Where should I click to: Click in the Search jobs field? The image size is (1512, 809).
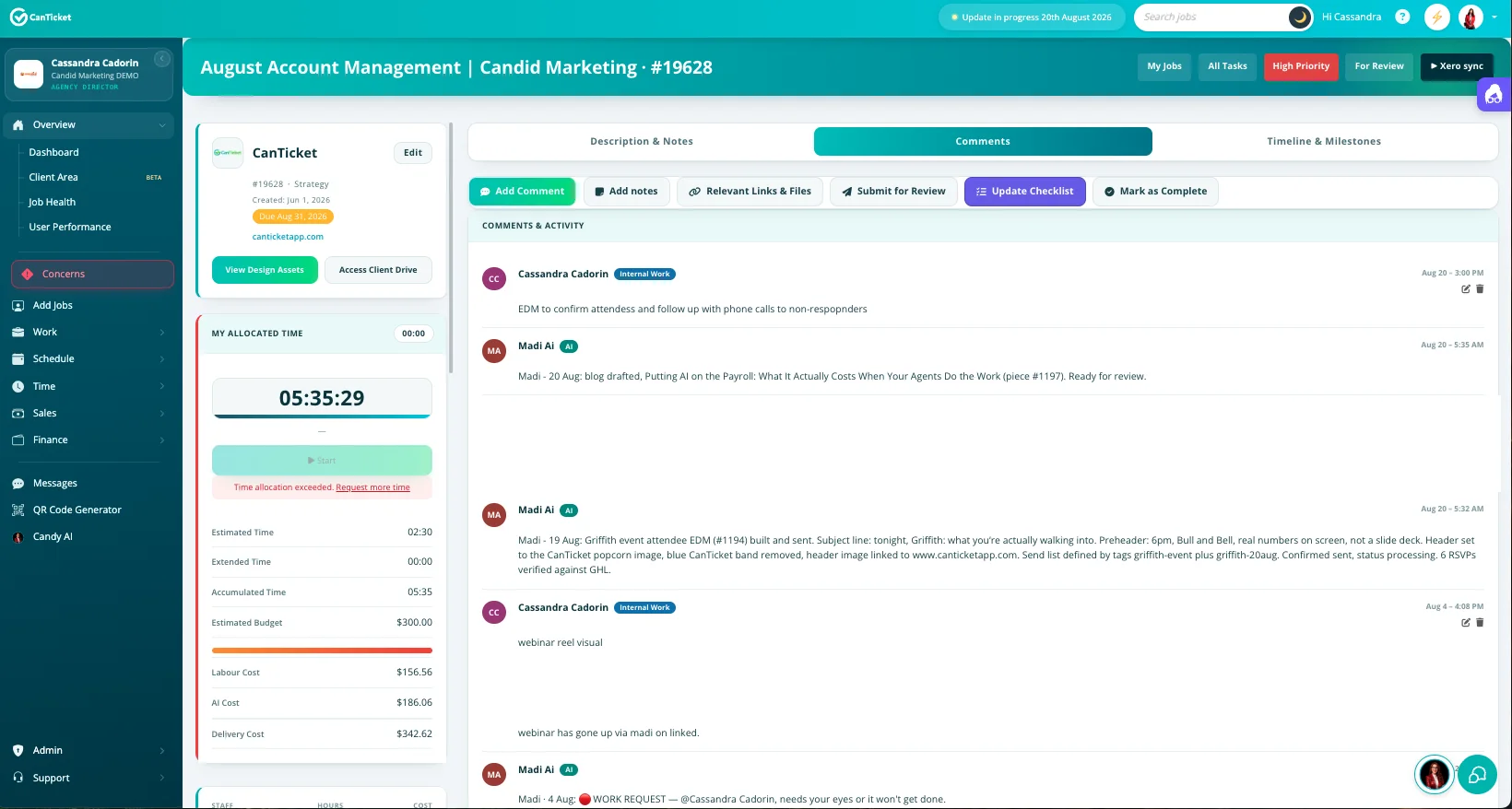(1212, 17)
